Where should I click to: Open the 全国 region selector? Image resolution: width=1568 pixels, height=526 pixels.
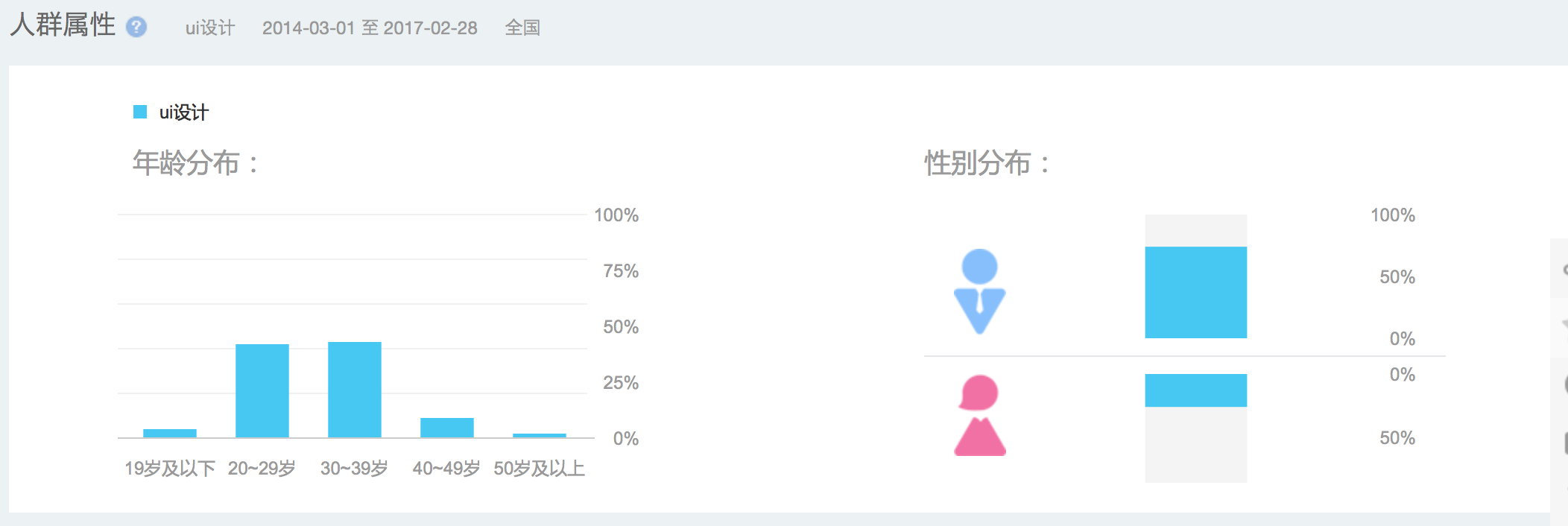522,28
